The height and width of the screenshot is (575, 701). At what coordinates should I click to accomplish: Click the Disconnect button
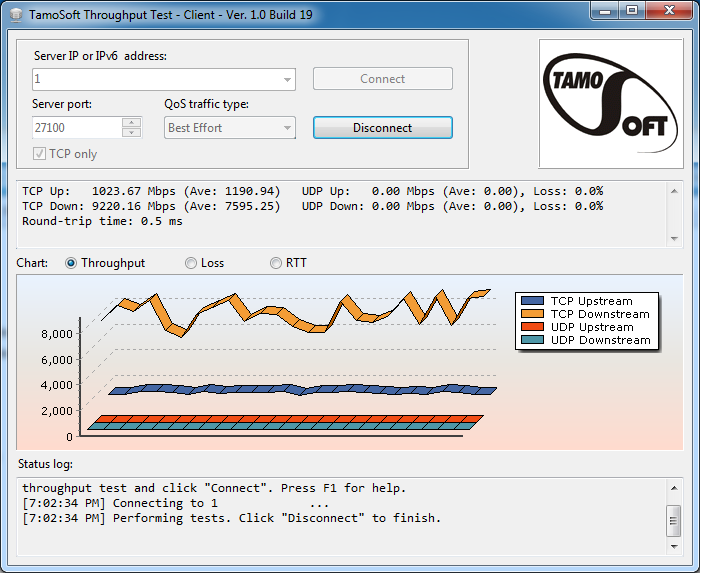pos(383,128)
